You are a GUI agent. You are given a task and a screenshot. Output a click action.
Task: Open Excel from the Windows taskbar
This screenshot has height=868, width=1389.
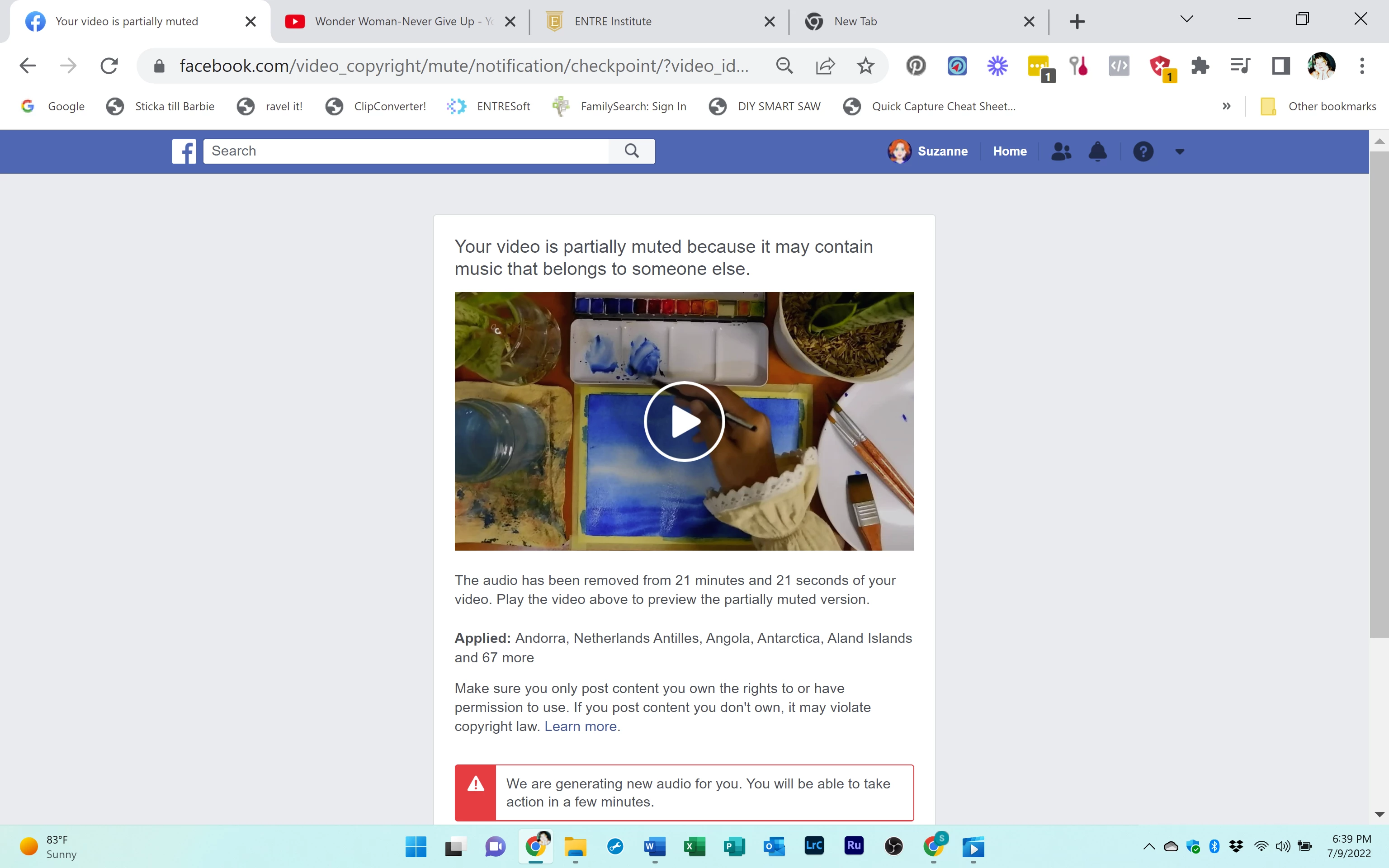[694, 846]
